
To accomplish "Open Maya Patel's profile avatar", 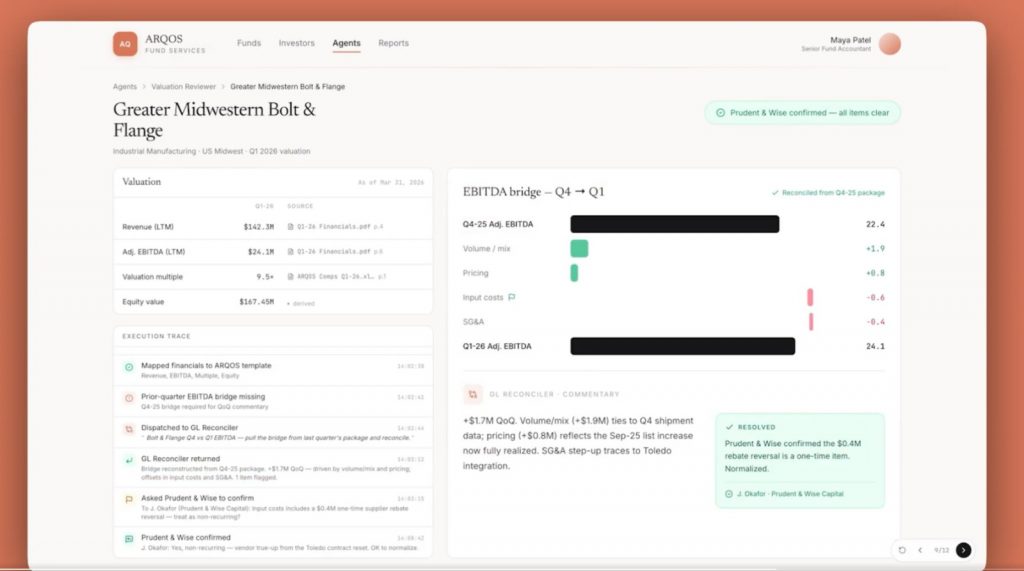I will [889, 44].
